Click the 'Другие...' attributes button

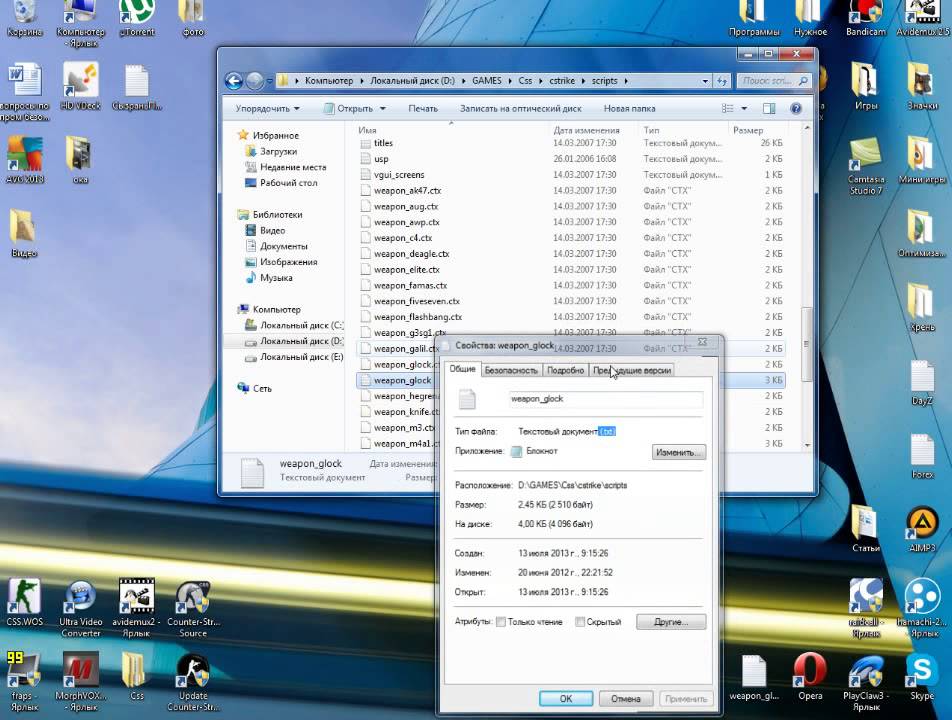pos(671,622)
